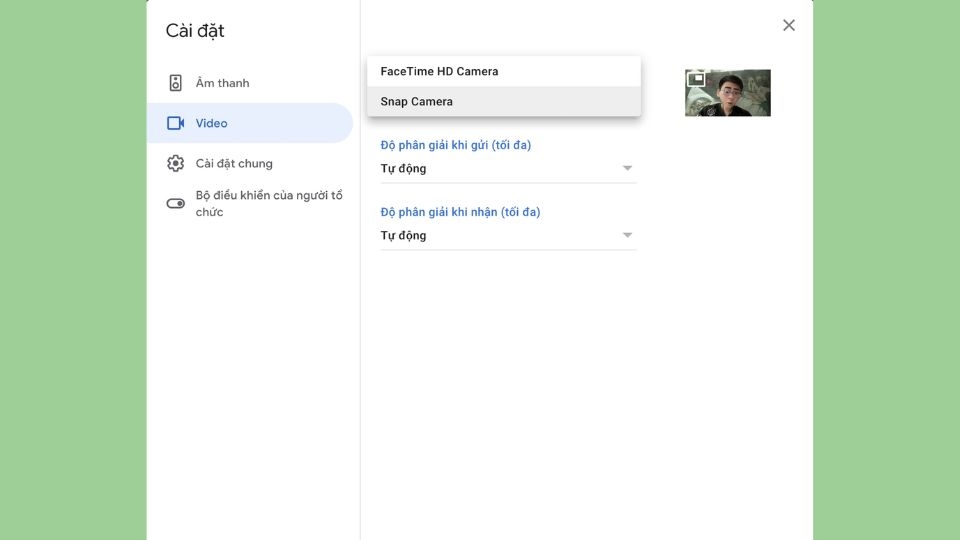Click the toggle icon beside Bộ điều khiển
Viewport: 960px width, 540px height.
176,203
